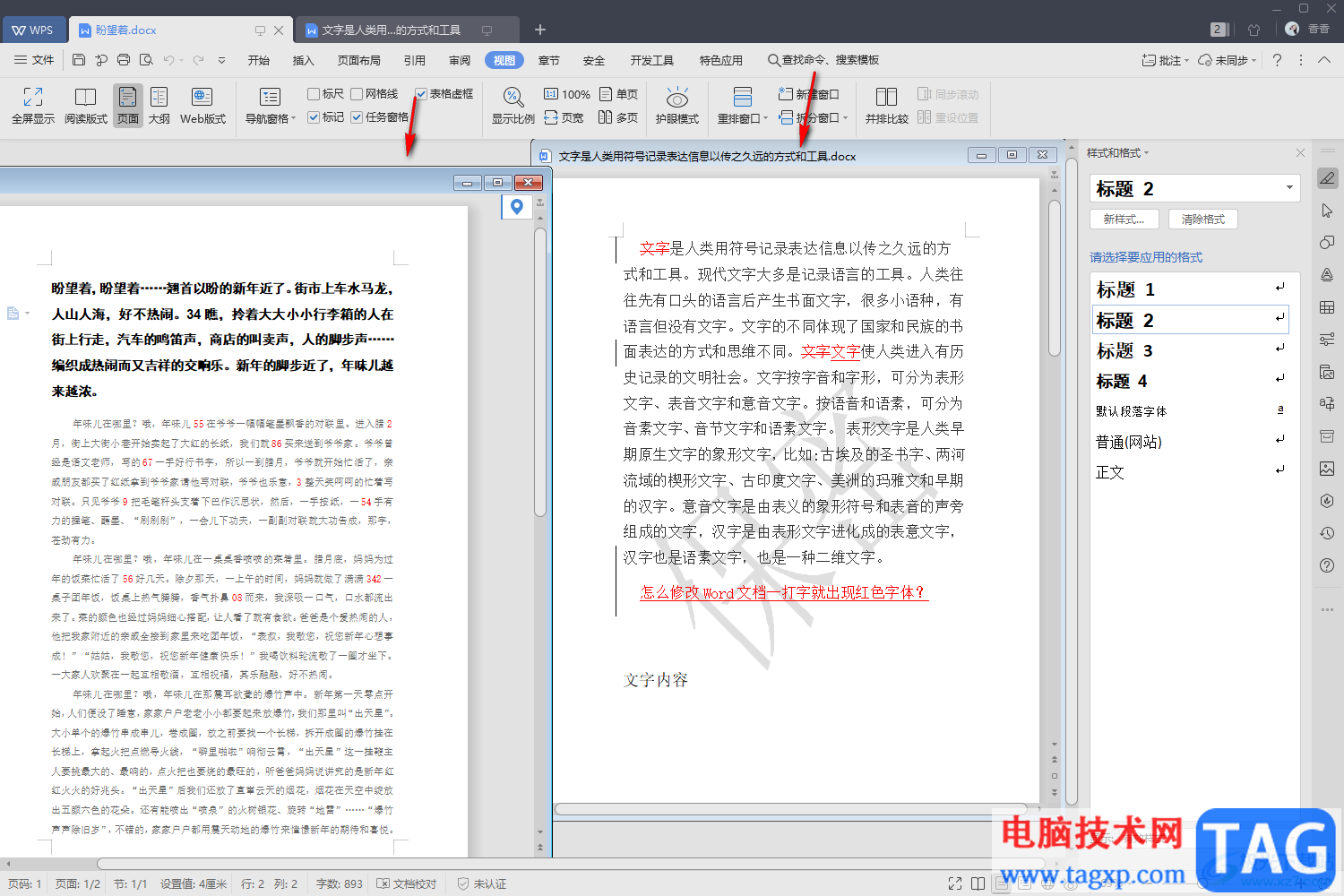Switch to the 页面布局 tab
Viewport: 1344px width, 896px height.
click(359, 60)
